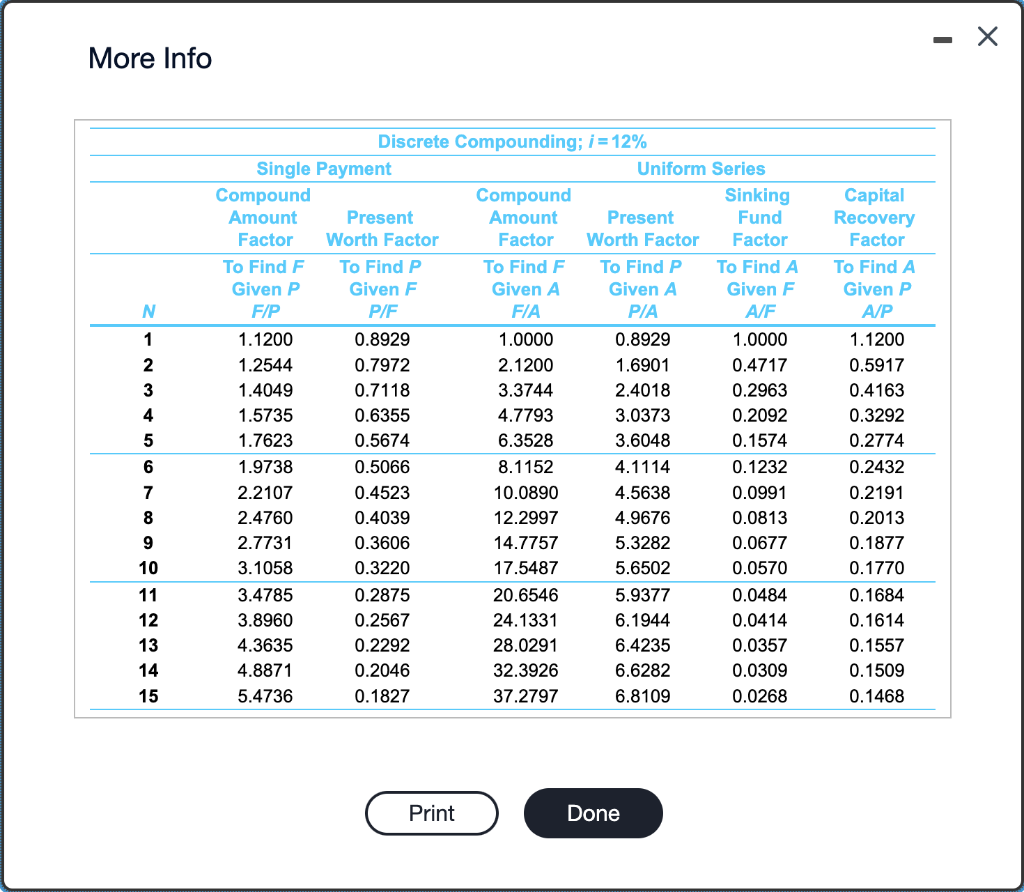Close the More Info dialog
The height and width of the screenshot is (892, 1024).
tap(987, 36)
